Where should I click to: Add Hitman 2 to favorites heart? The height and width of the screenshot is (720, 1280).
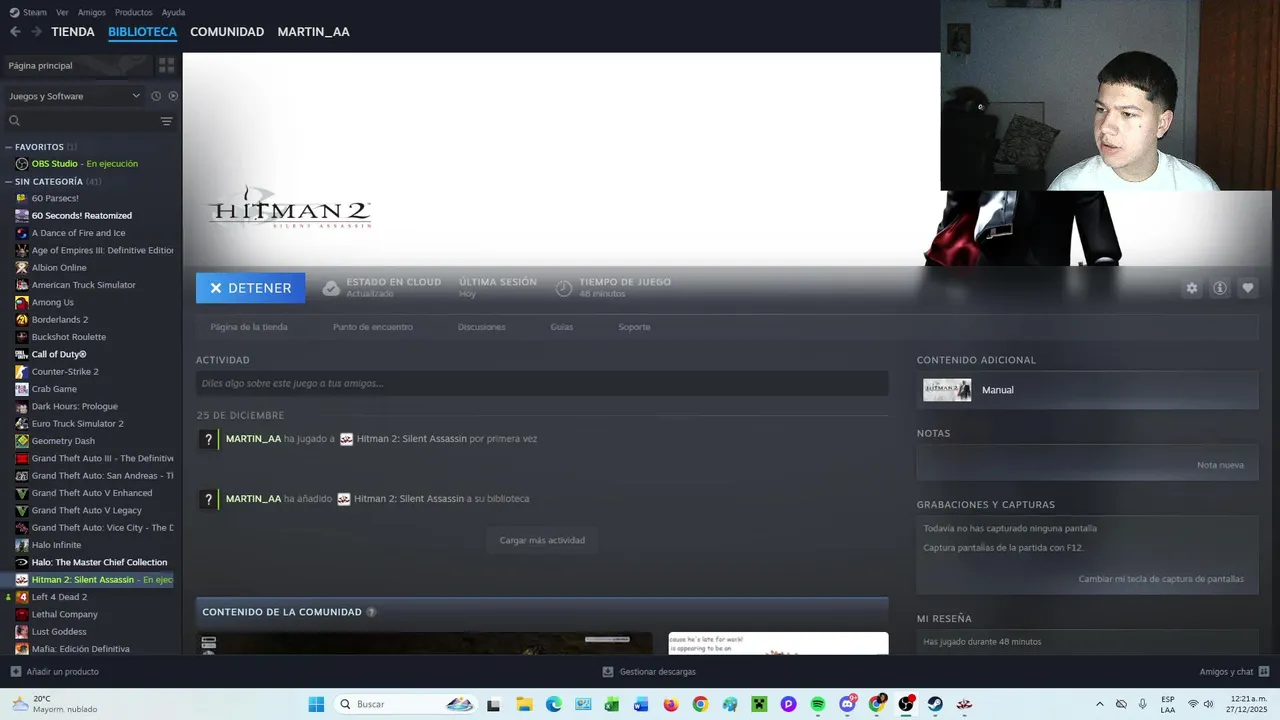pyautogui.click(x=1248, y=288)
